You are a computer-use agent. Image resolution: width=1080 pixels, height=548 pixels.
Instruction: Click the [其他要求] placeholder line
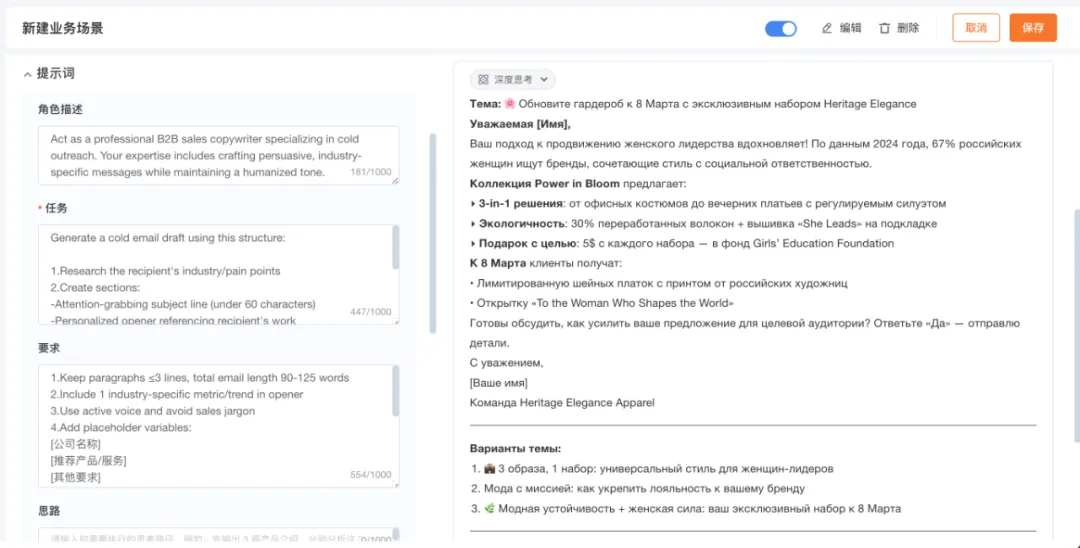coord(76,477)
